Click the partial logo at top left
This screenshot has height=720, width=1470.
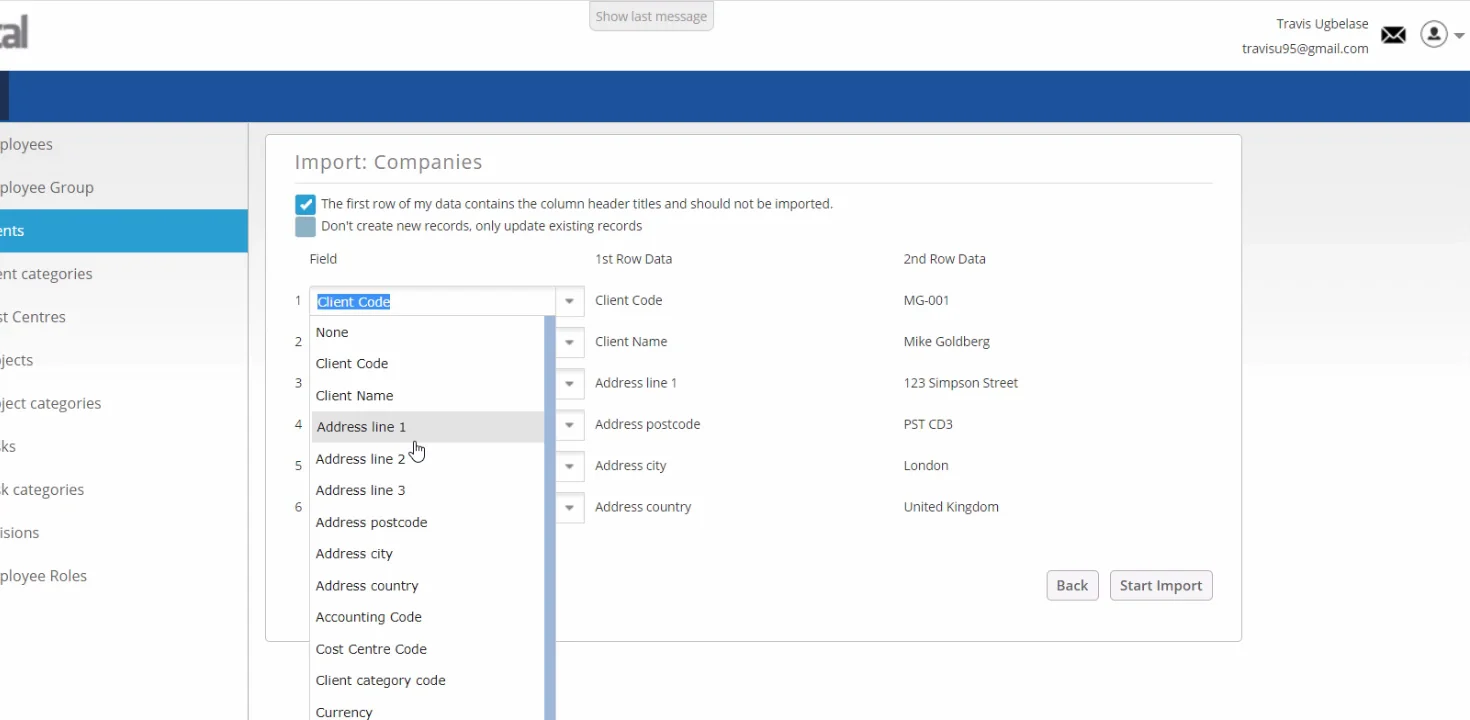pyautogui.click(x=14, y=32)
